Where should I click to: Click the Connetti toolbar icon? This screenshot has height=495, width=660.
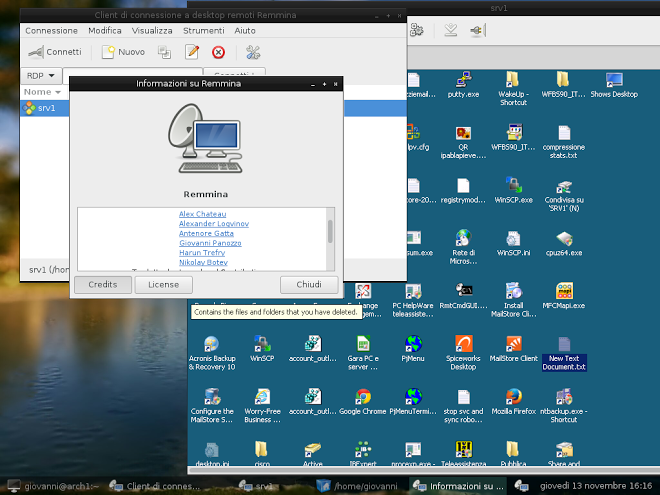click(x=57, y=51)
